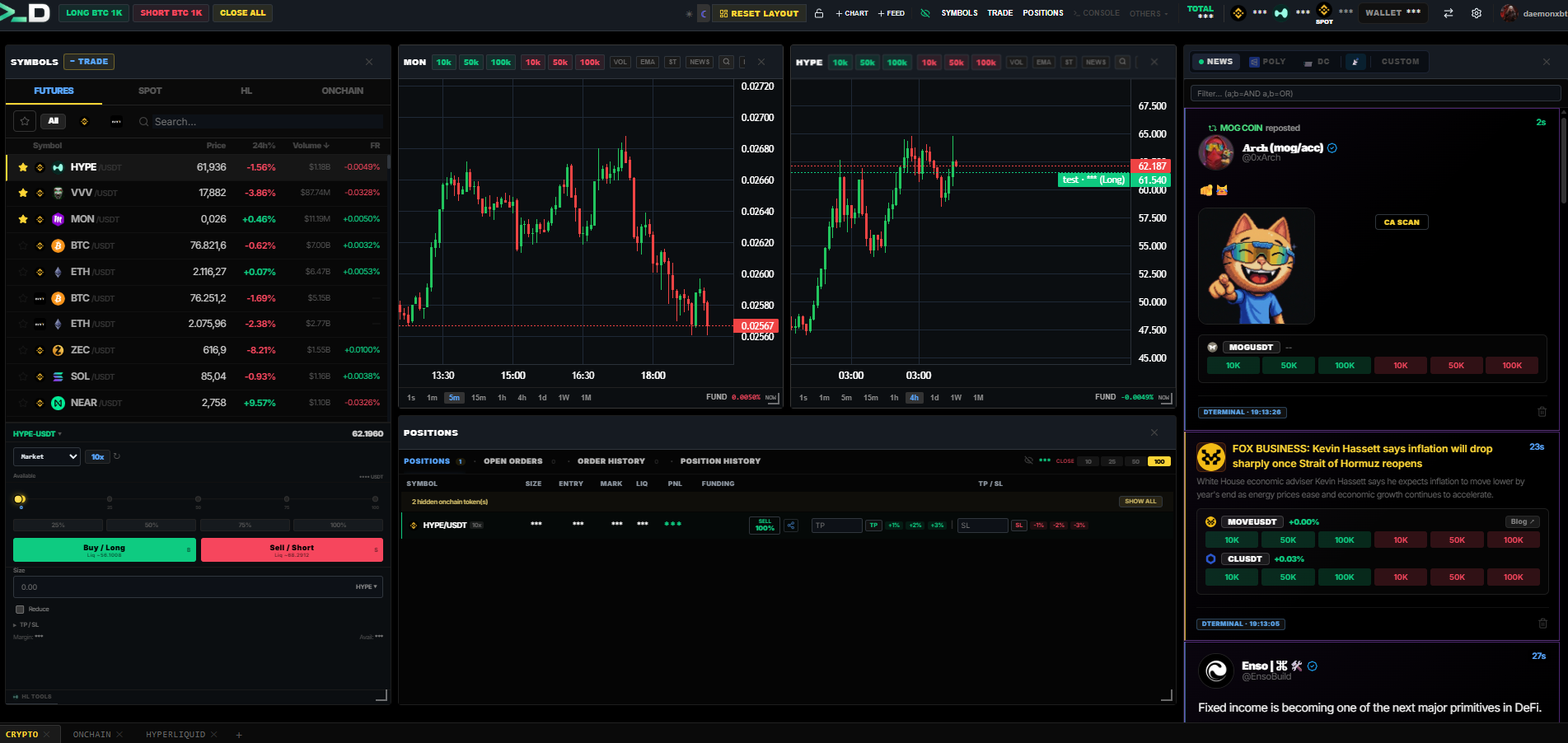The height and width of the screenshot is (743, 1568).
Task: Click LONG BTC 1K button
Action: (94, 13)
